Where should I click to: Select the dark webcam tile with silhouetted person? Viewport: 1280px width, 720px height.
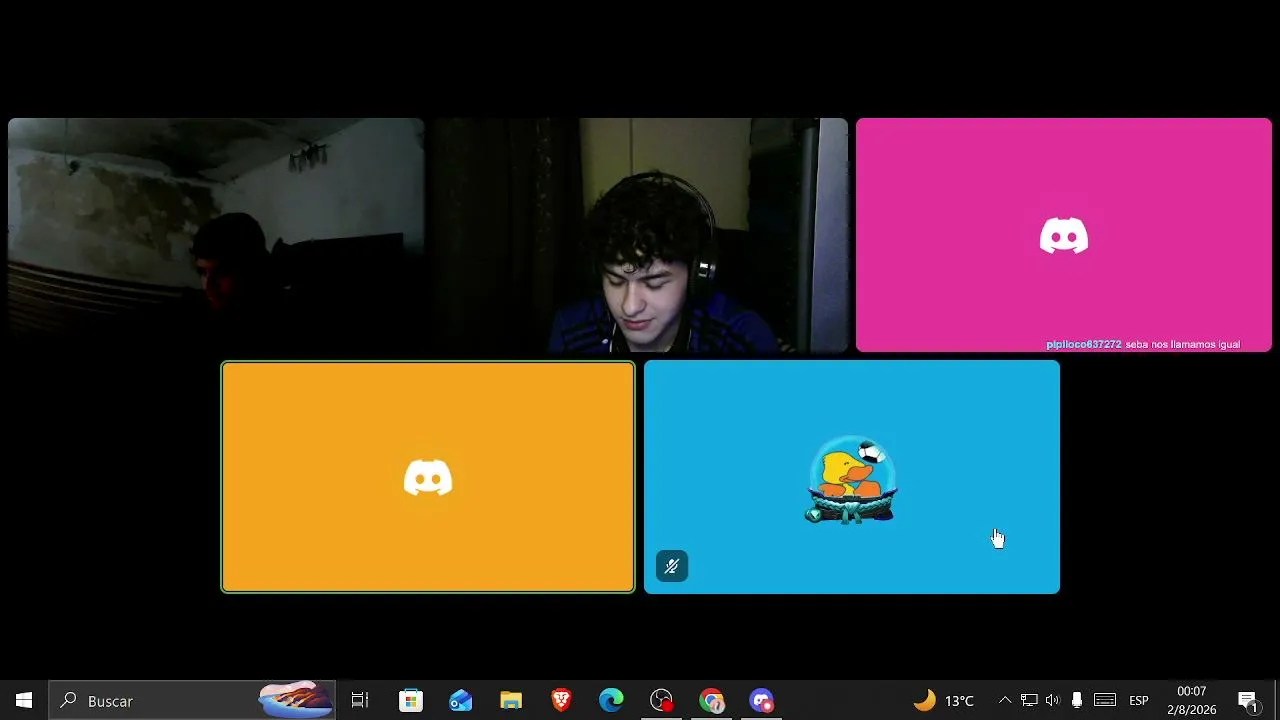(216, 236)
